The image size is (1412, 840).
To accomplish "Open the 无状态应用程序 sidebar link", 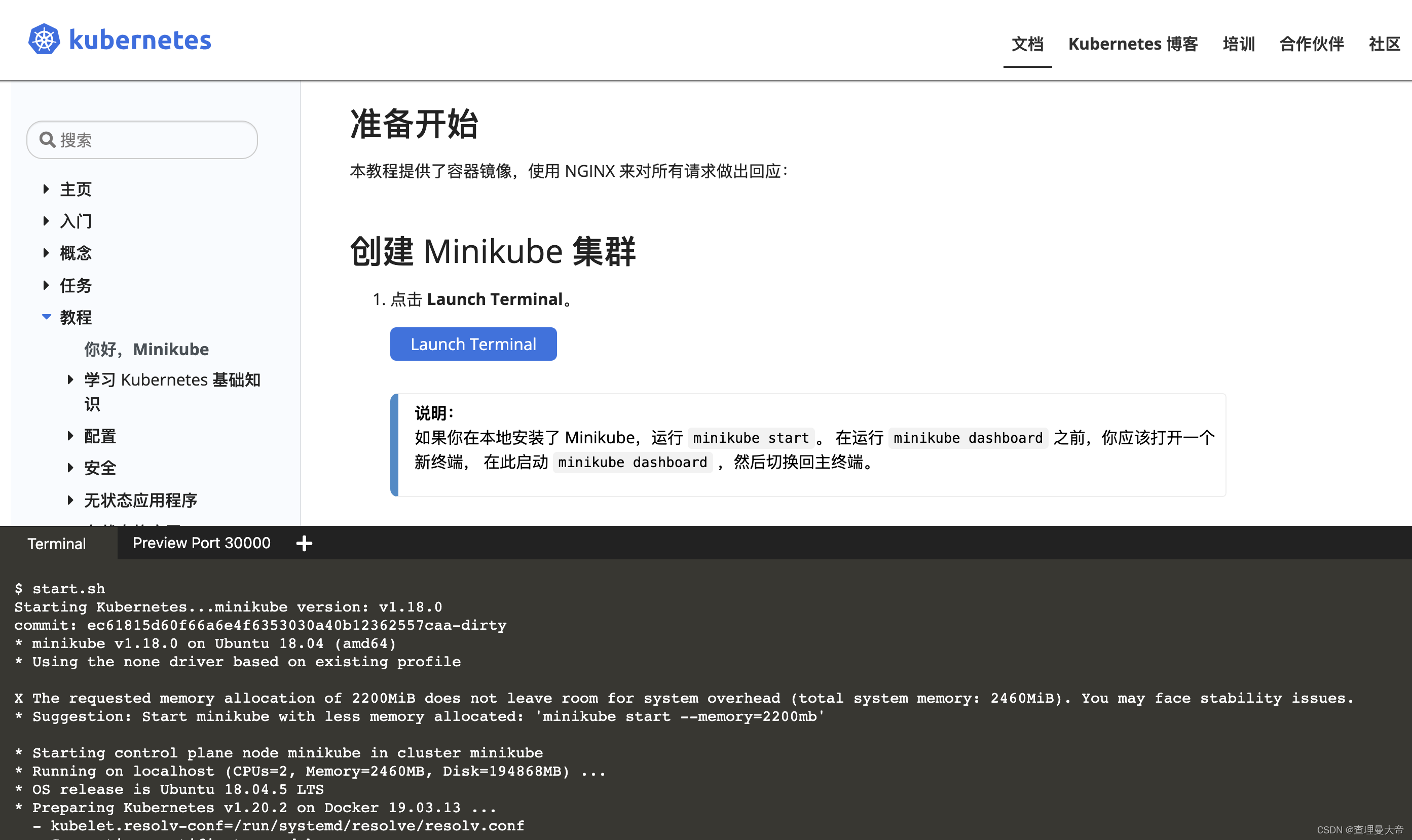I will (140, 500).
